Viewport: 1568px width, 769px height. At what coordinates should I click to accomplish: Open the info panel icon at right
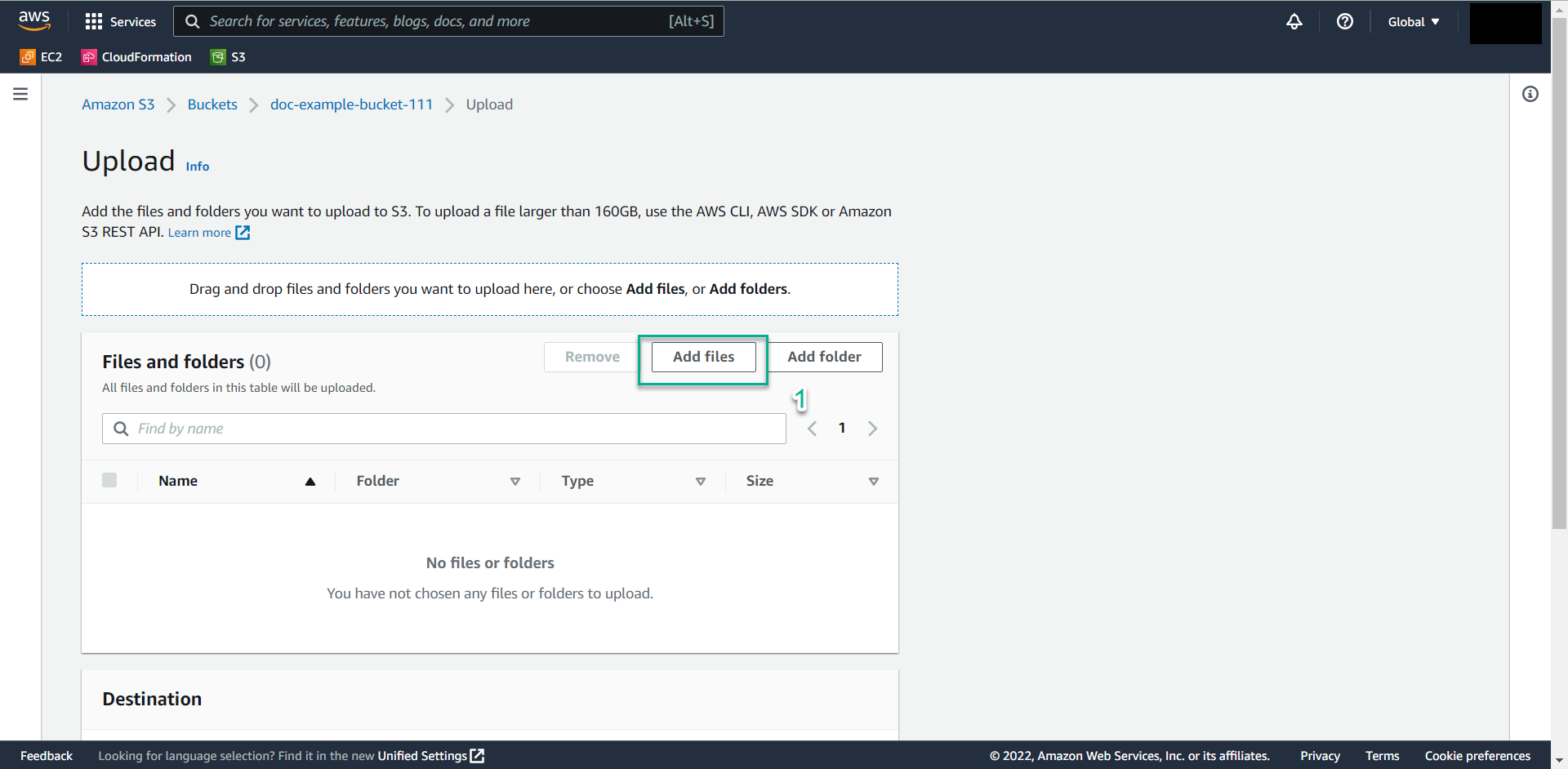pyautogui.click(x=1530, y=94)
